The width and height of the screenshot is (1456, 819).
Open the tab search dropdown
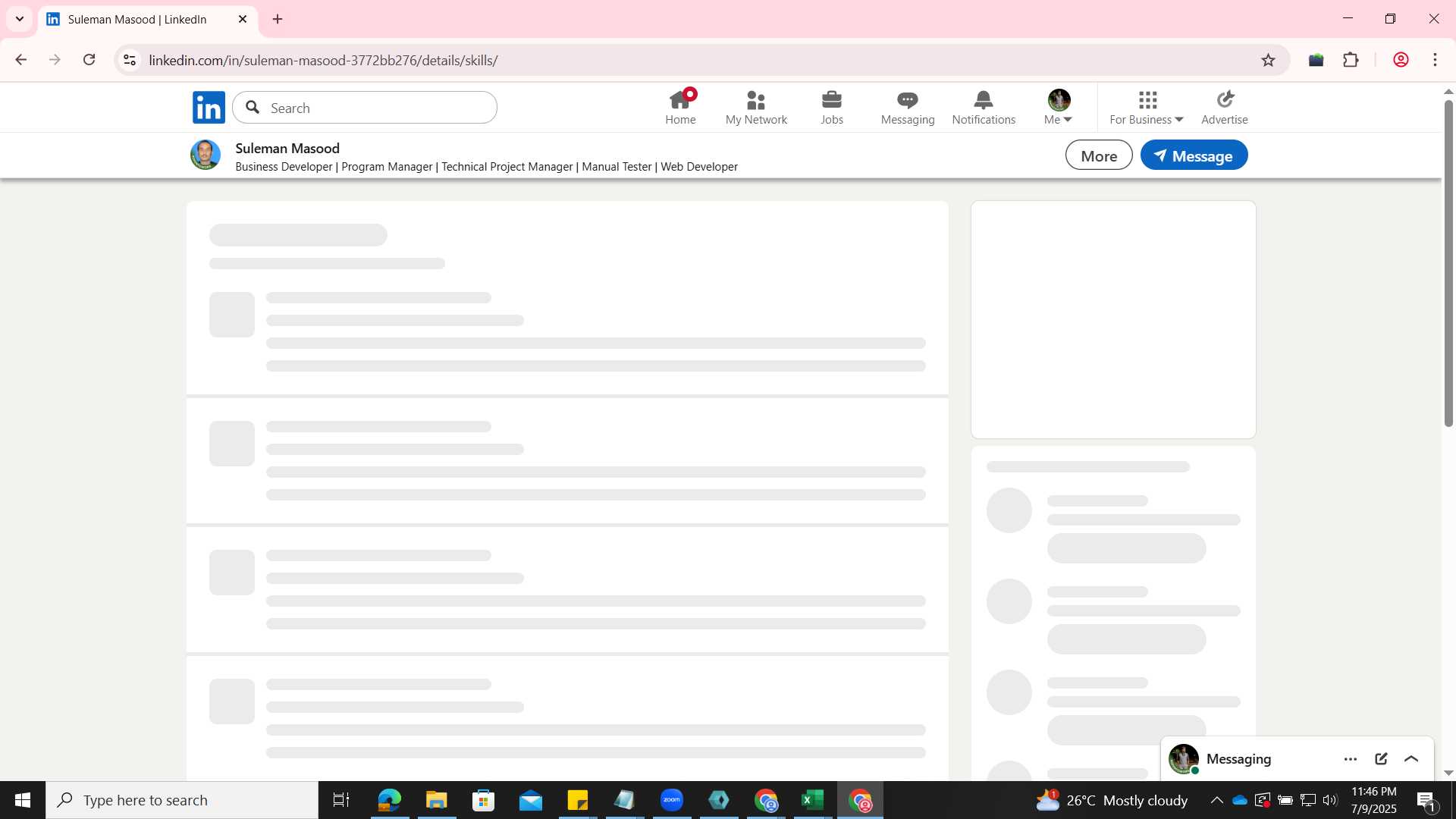[x=20, y=19]
